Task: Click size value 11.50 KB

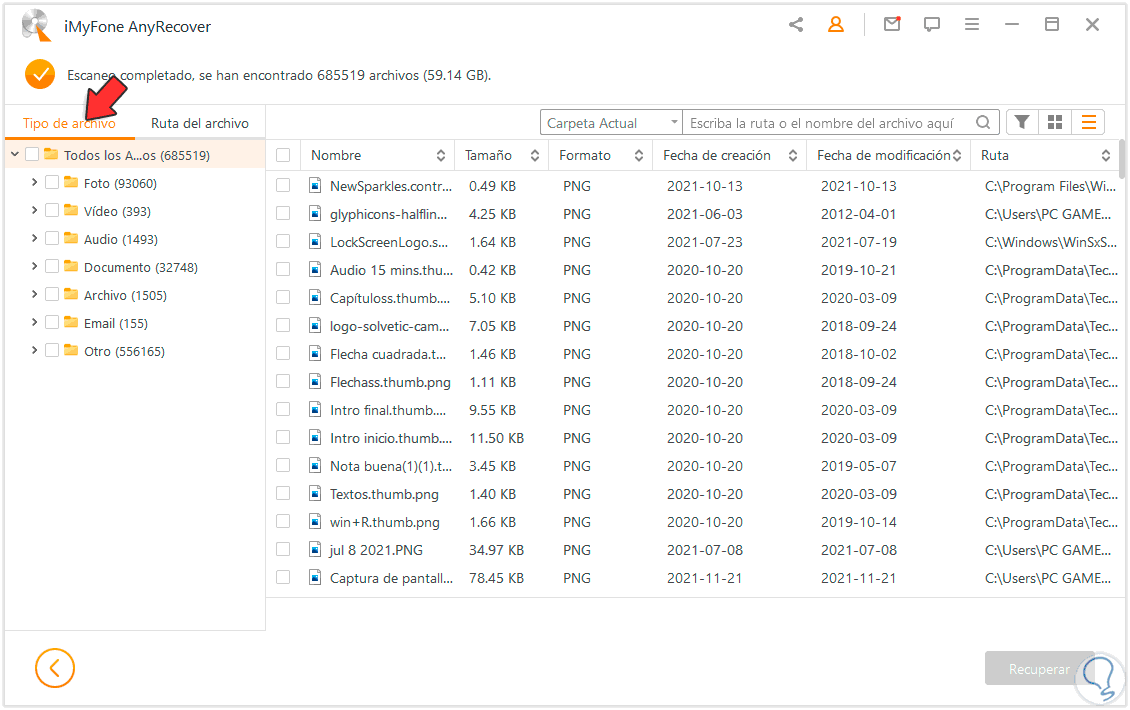Action: pos(497,438)
